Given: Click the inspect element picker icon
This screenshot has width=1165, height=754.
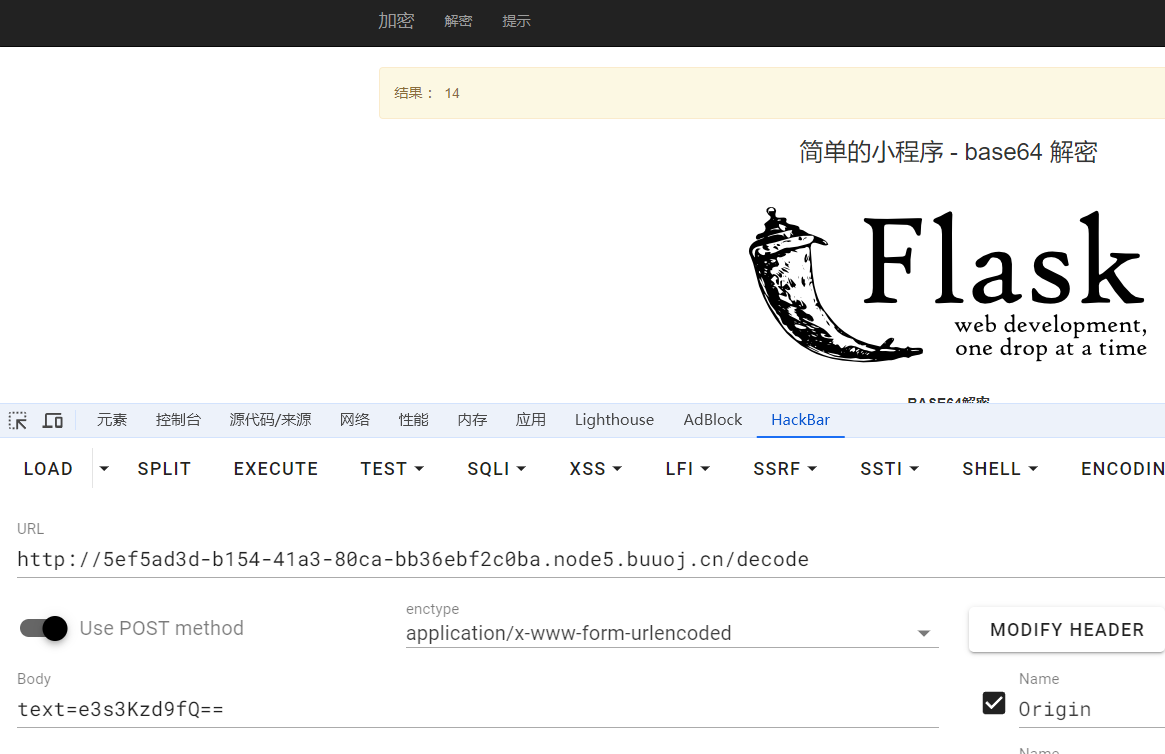Looking at the screenshot, I should click(18, 420).
